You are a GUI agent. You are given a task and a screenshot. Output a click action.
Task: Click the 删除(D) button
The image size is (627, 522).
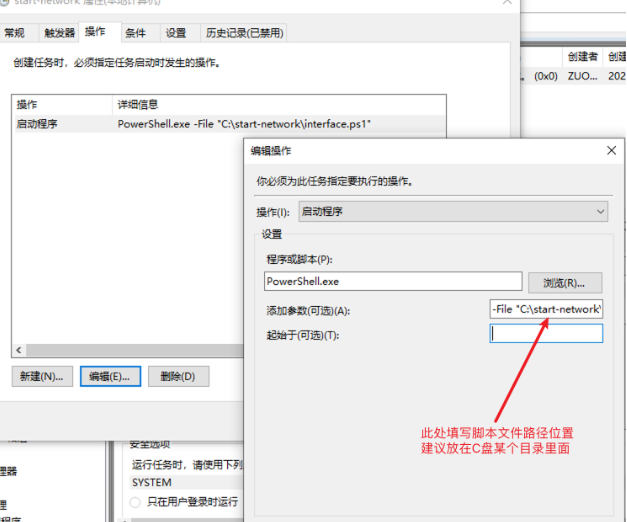pos(178,376)
